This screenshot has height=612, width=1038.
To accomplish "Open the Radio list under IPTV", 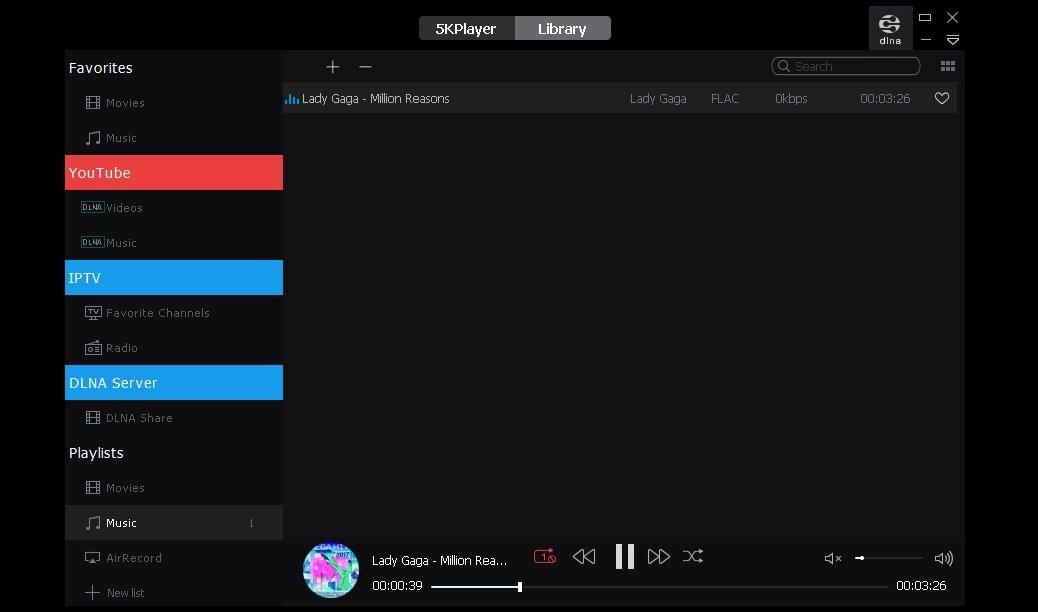I will (121, 347).
